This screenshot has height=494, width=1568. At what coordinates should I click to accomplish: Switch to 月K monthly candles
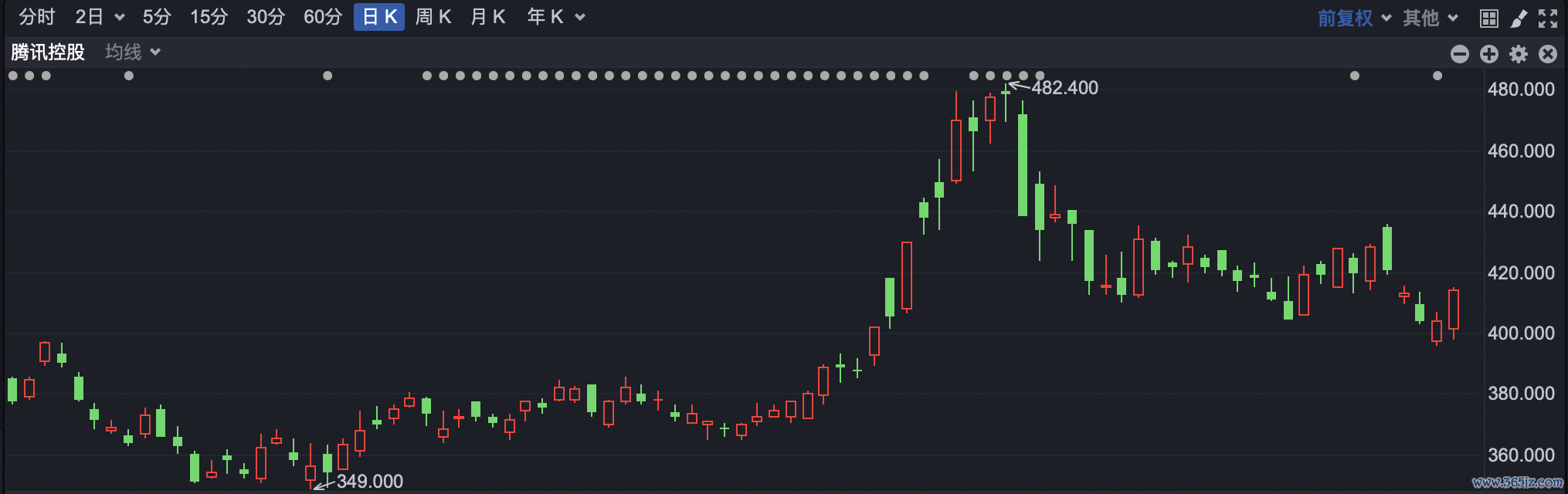click(x=488, y=17)
